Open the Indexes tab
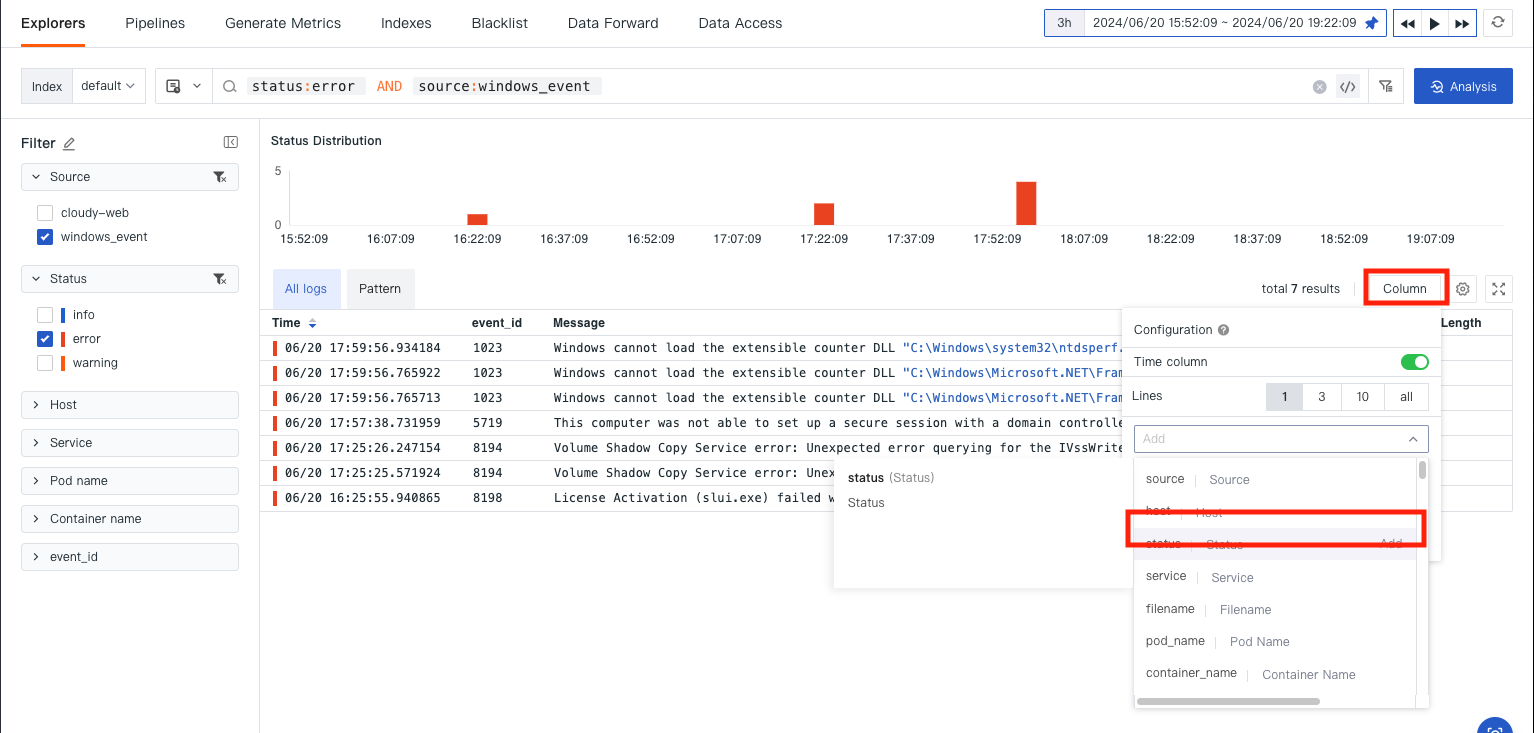 click(406, 23)
